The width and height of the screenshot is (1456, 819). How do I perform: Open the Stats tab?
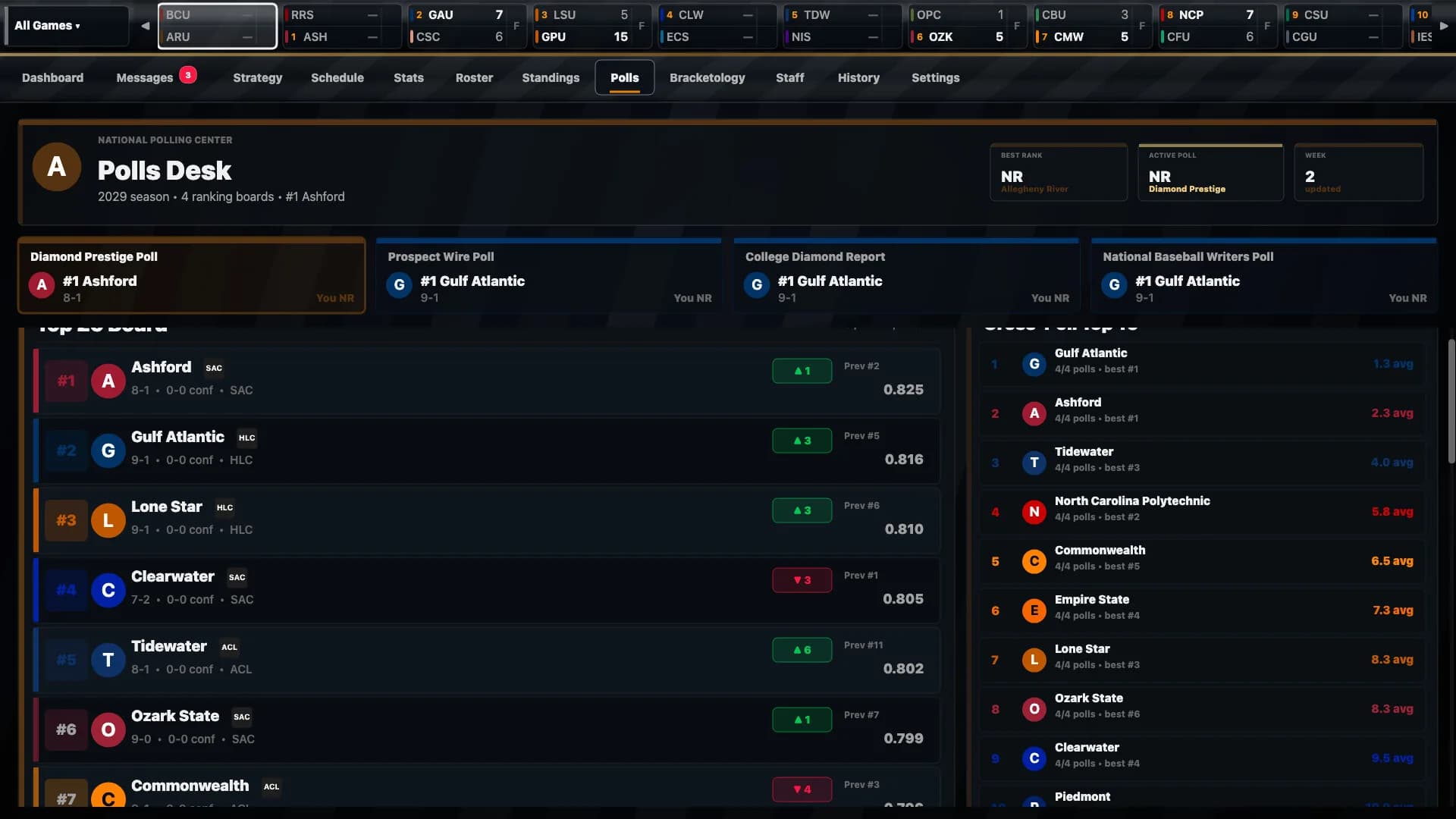point(409,77)
